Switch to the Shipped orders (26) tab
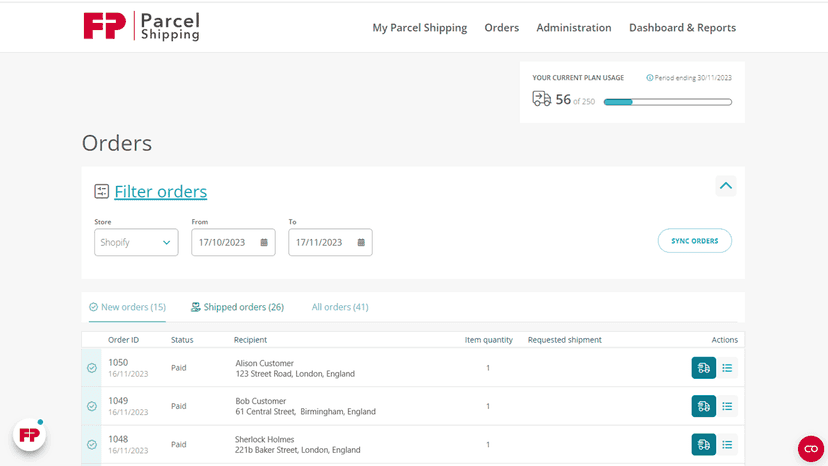828x466 pixels. point(238,307)
